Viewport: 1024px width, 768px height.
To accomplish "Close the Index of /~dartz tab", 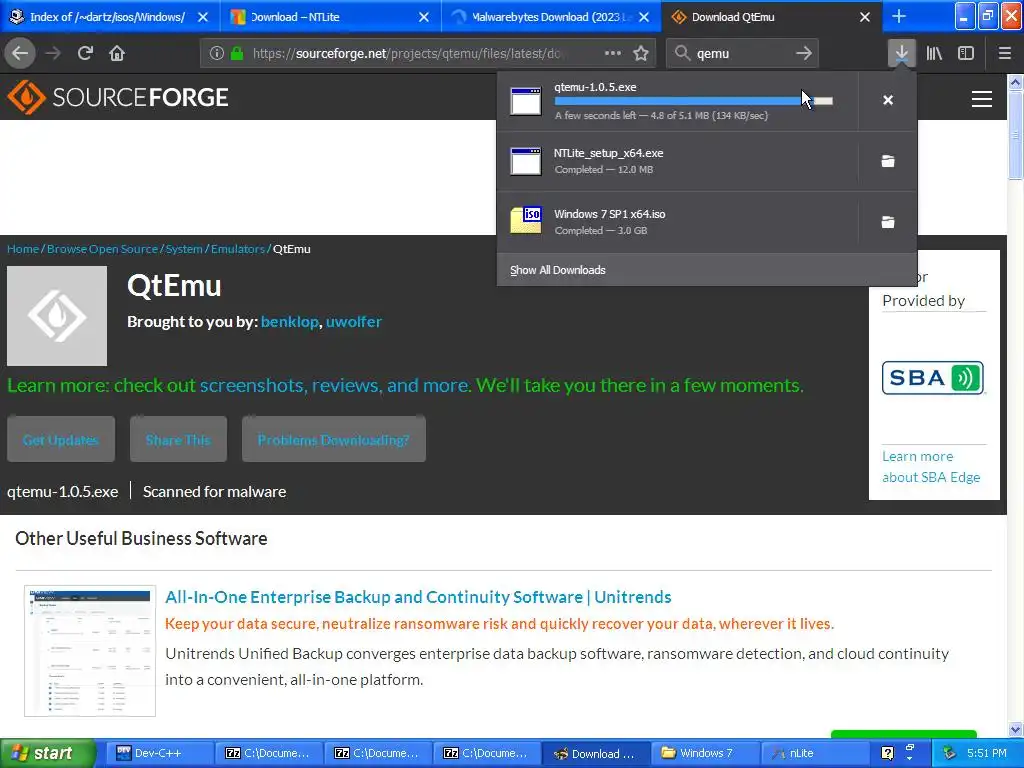I will pyautogui.click(x=203, y=17).
